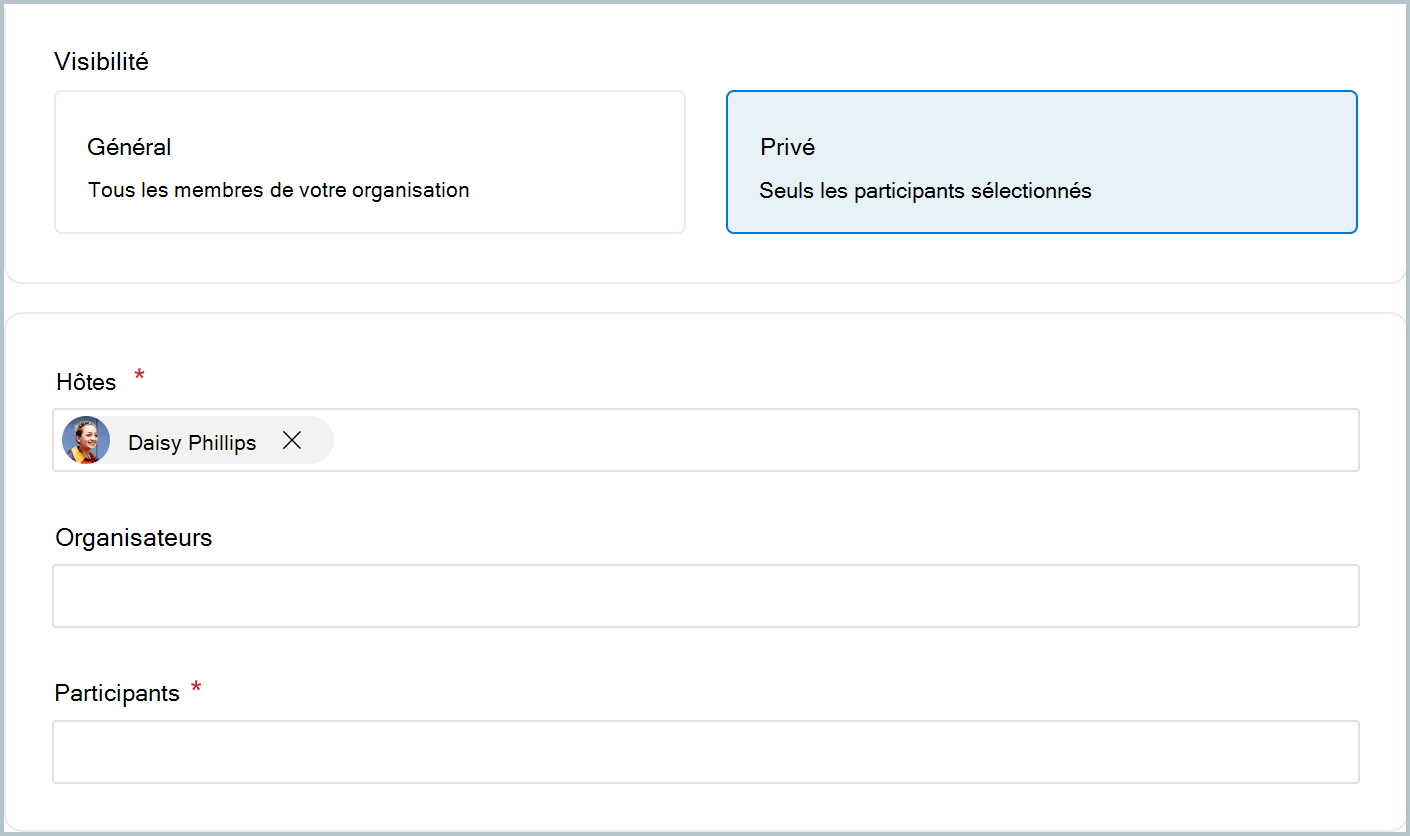This screenshot has width=1410, height=836.
Task: Click 'Tous les membres de votre organisation' text
Action: pyautogui.click(x=279, y=190)
